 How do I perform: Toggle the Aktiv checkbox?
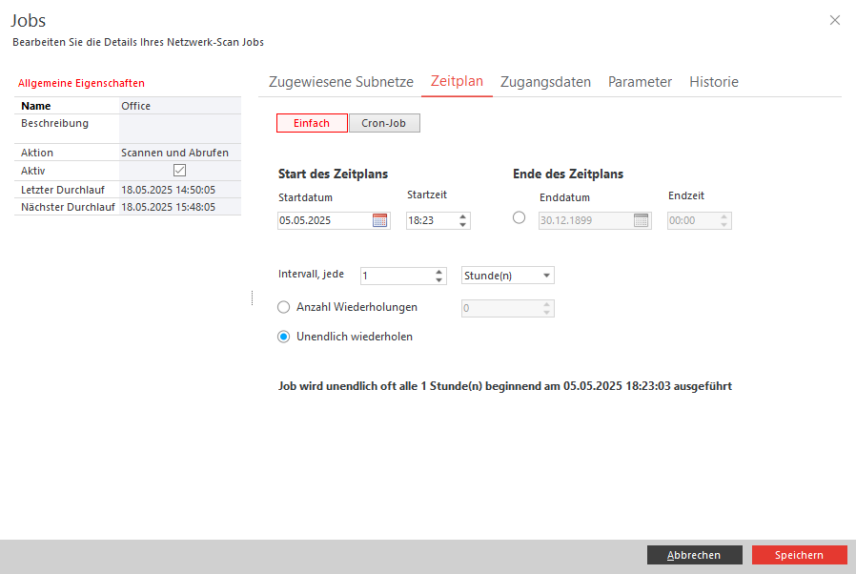180,171
